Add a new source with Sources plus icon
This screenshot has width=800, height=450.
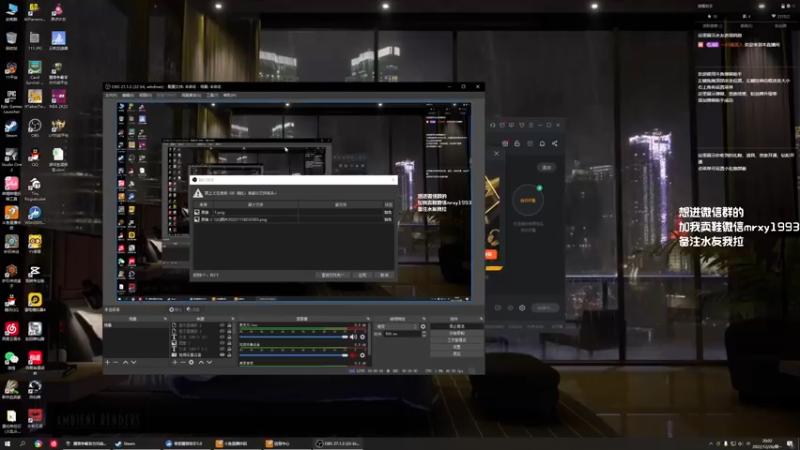pyautogui.click(x=174, y=362)
